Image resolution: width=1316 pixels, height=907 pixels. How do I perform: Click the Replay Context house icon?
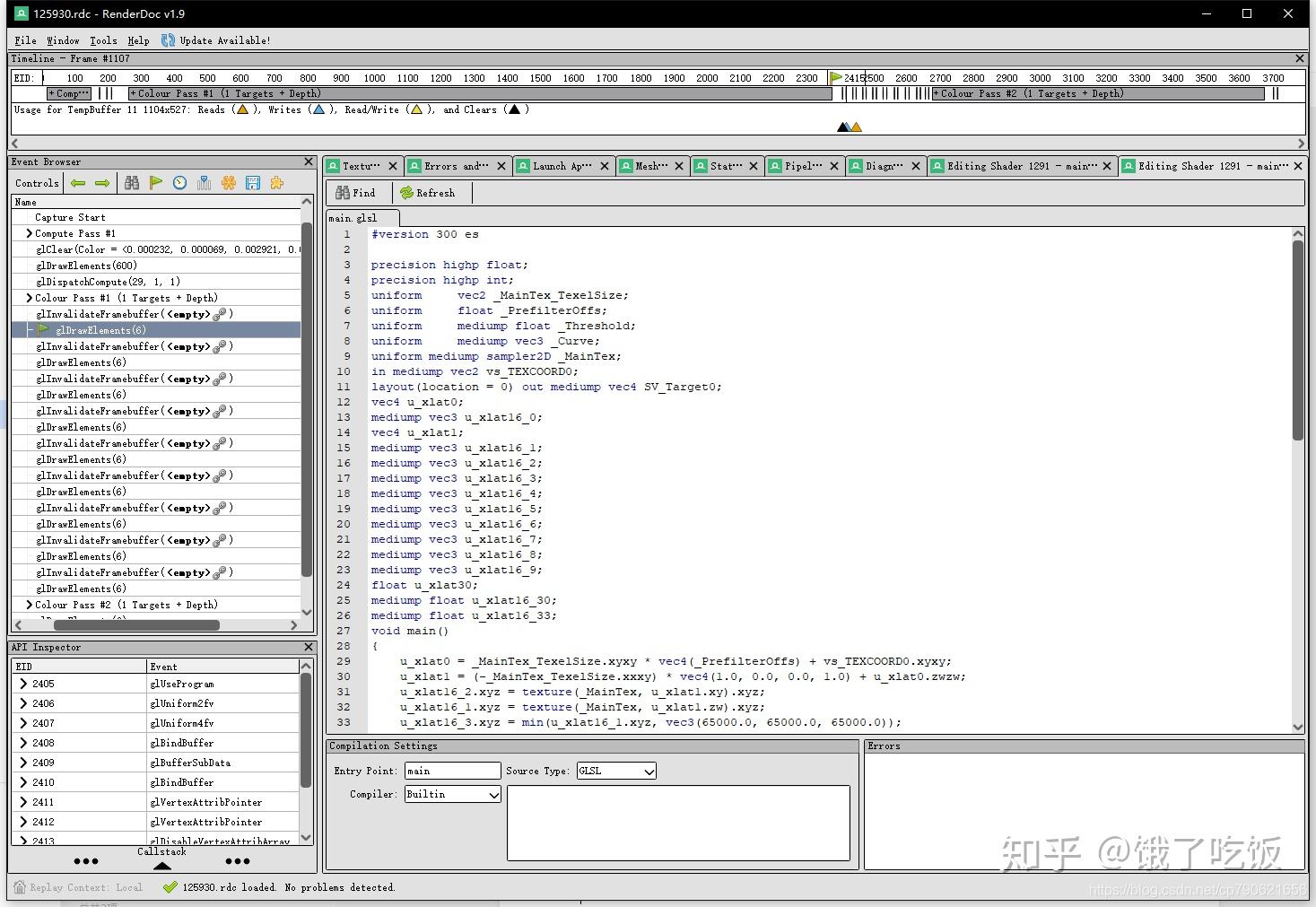[x=20, y=887]
